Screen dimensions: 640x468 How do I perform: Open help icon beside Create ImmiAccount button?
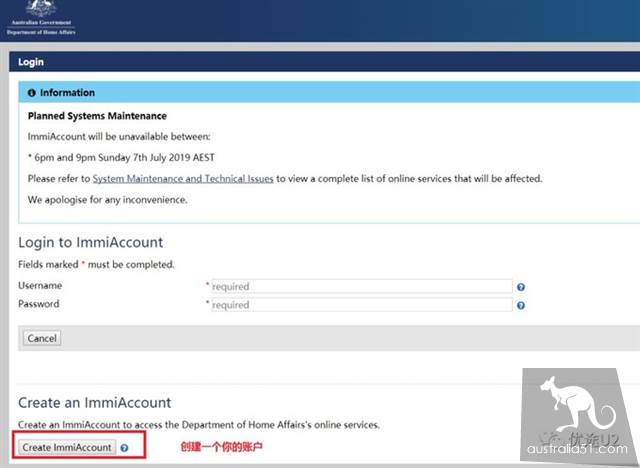[x=124, y=448]
